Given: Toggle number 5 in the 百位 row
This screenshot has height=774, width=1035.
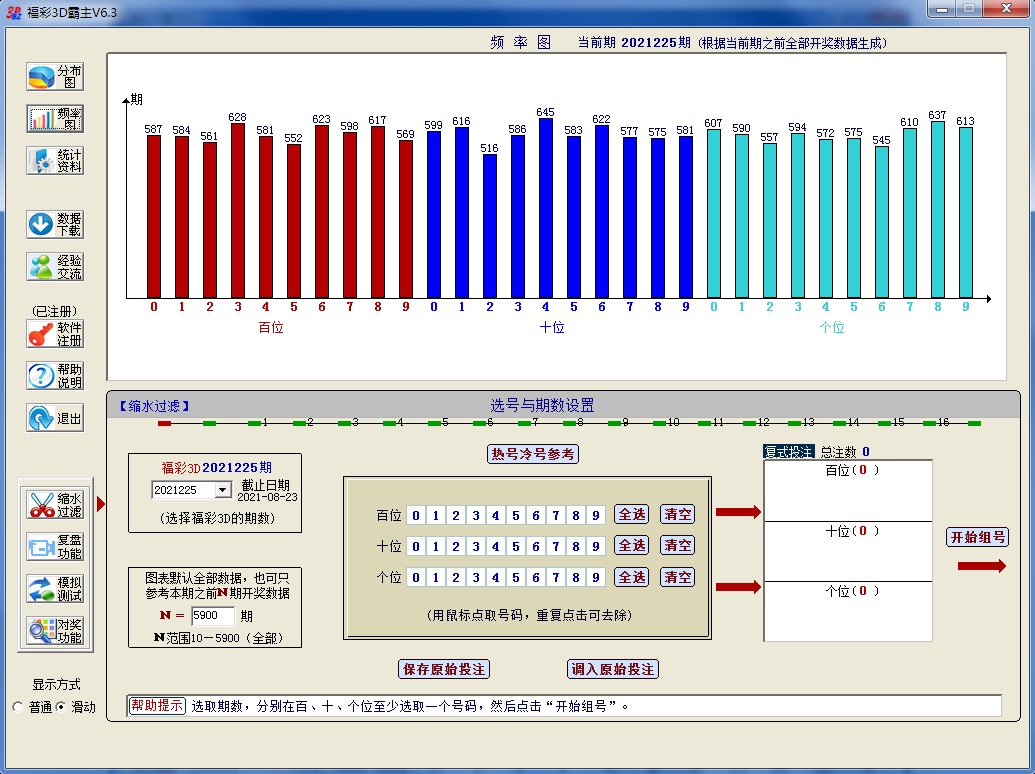Looking at the screenshot, I should (x=516, y=516).
